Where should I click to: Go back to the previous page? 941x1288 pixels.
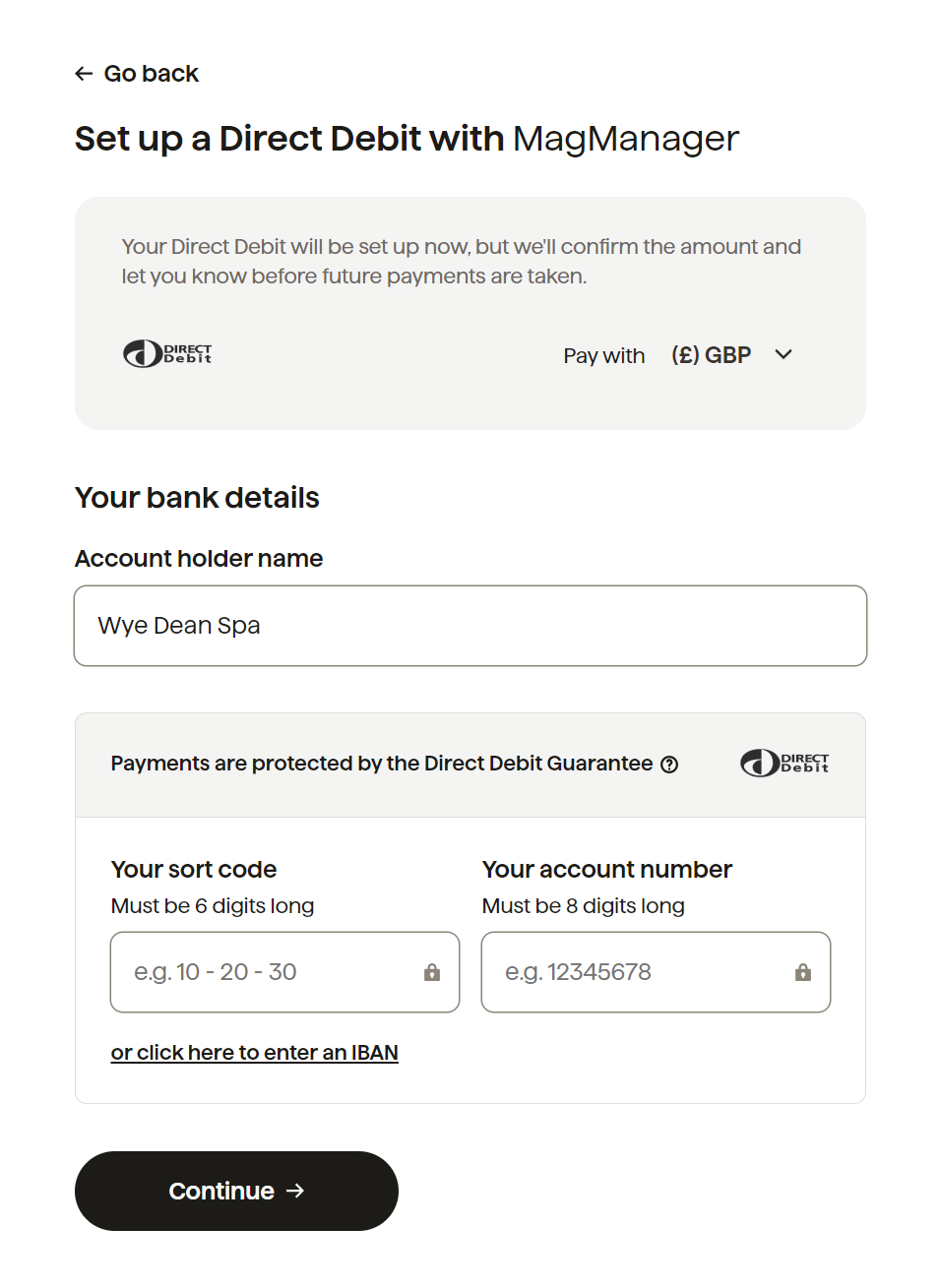(x=137, y=74)
